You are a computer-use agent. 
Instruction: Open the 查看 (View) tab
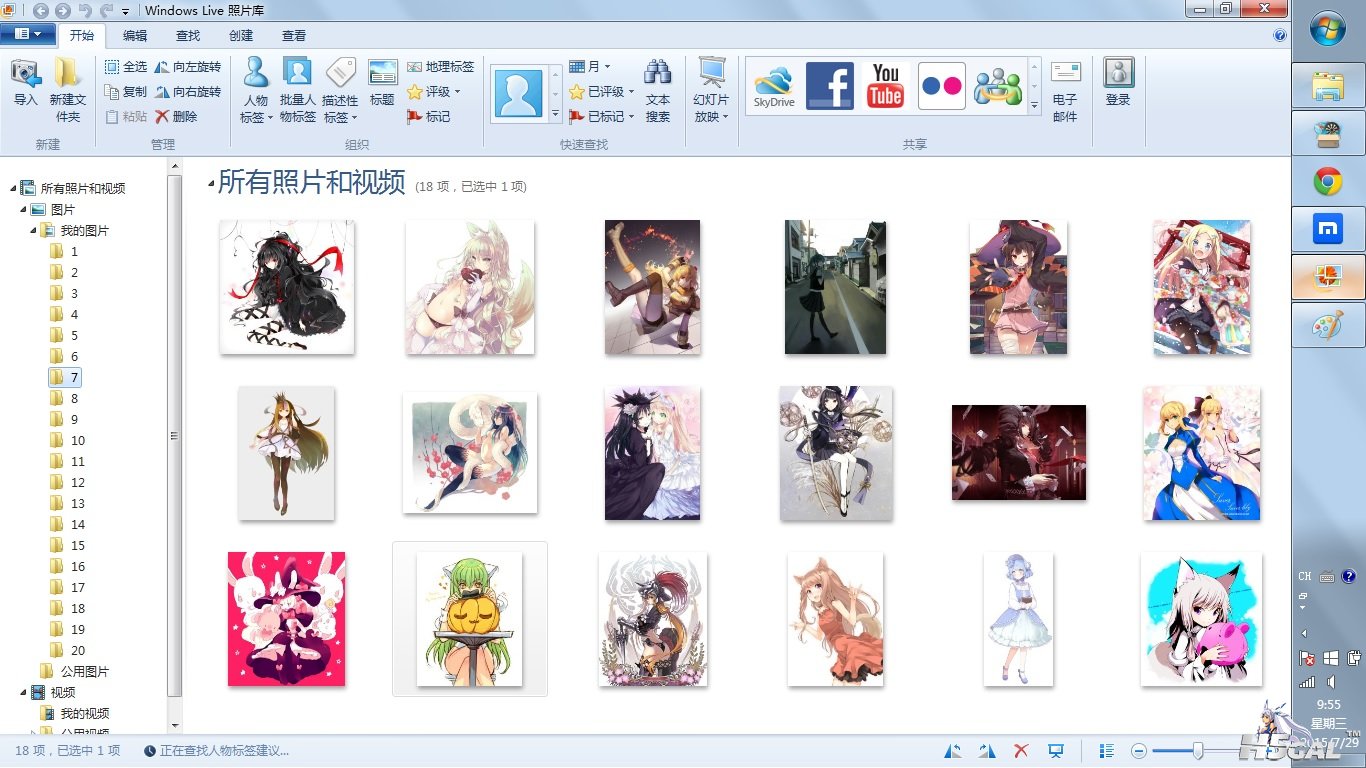point(294,35)
